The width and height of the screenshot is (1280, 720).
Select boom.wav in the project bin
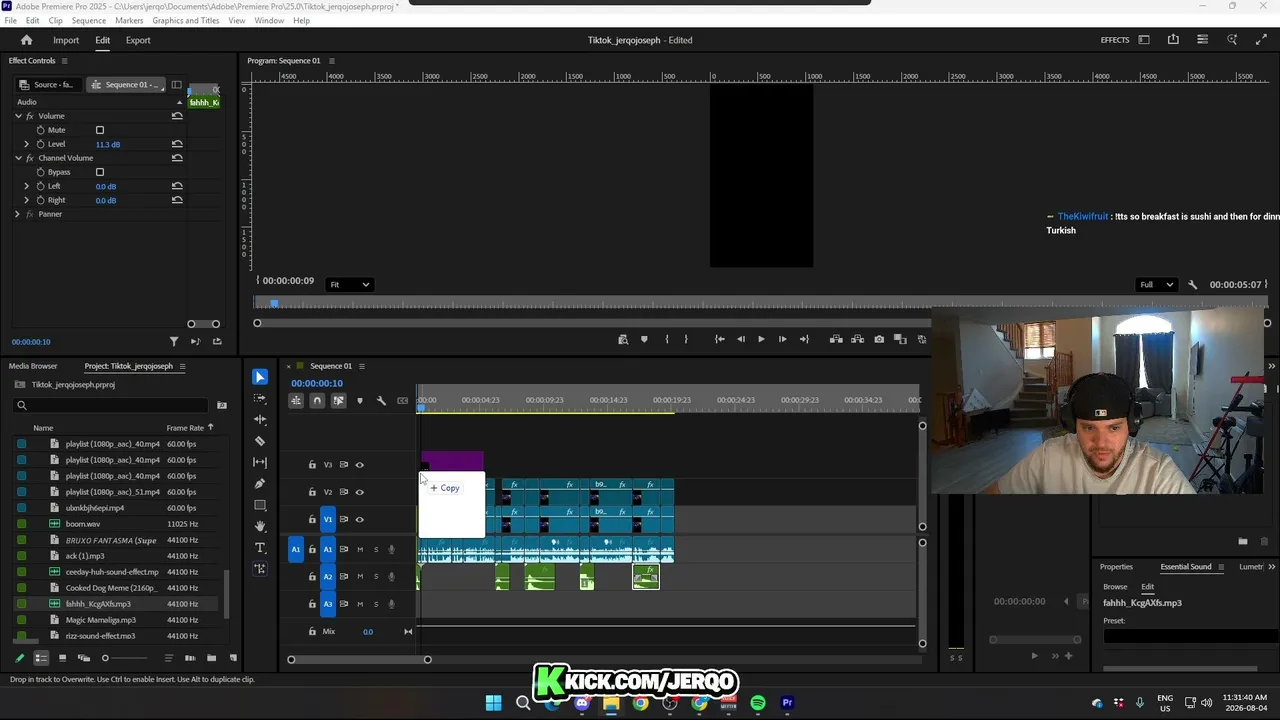(x=83, y=524)
